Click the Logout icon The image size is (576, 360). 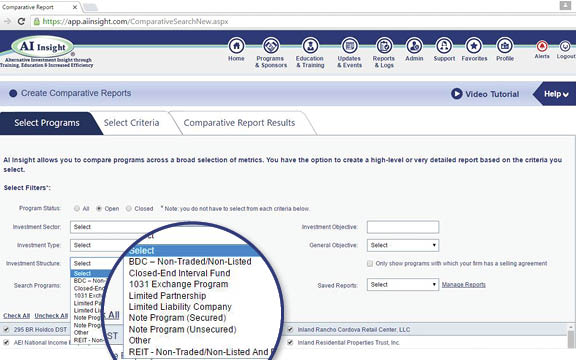(x=565, y=46)
